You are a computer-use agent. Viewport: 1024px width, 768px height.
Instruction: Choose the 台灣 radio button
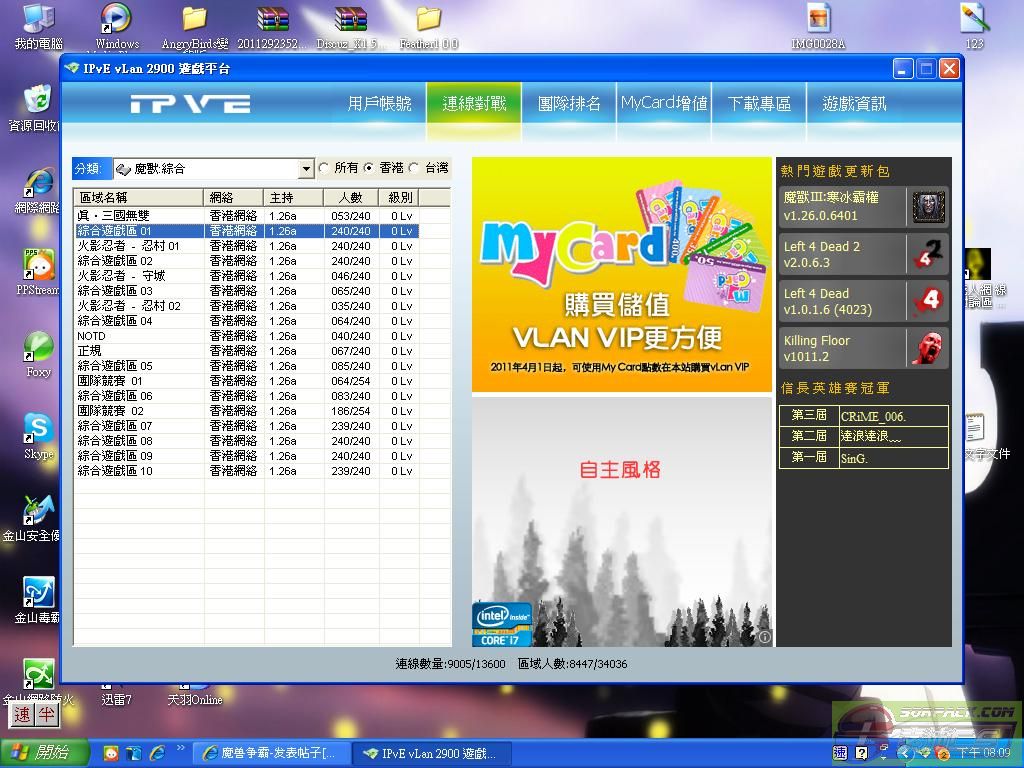point(414,168)
